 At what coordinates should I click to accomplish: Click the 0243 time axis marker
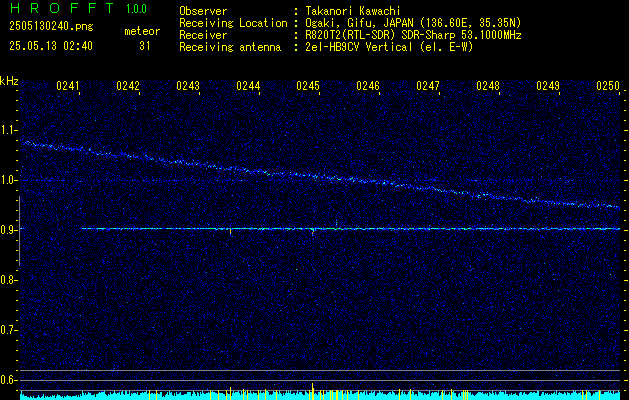188,86
